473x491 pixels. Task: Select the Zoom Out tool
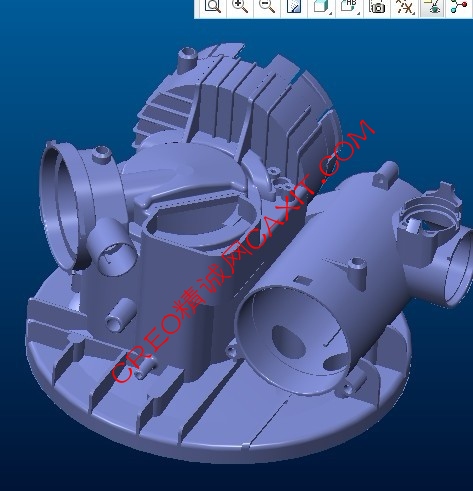tap(267, 6)
